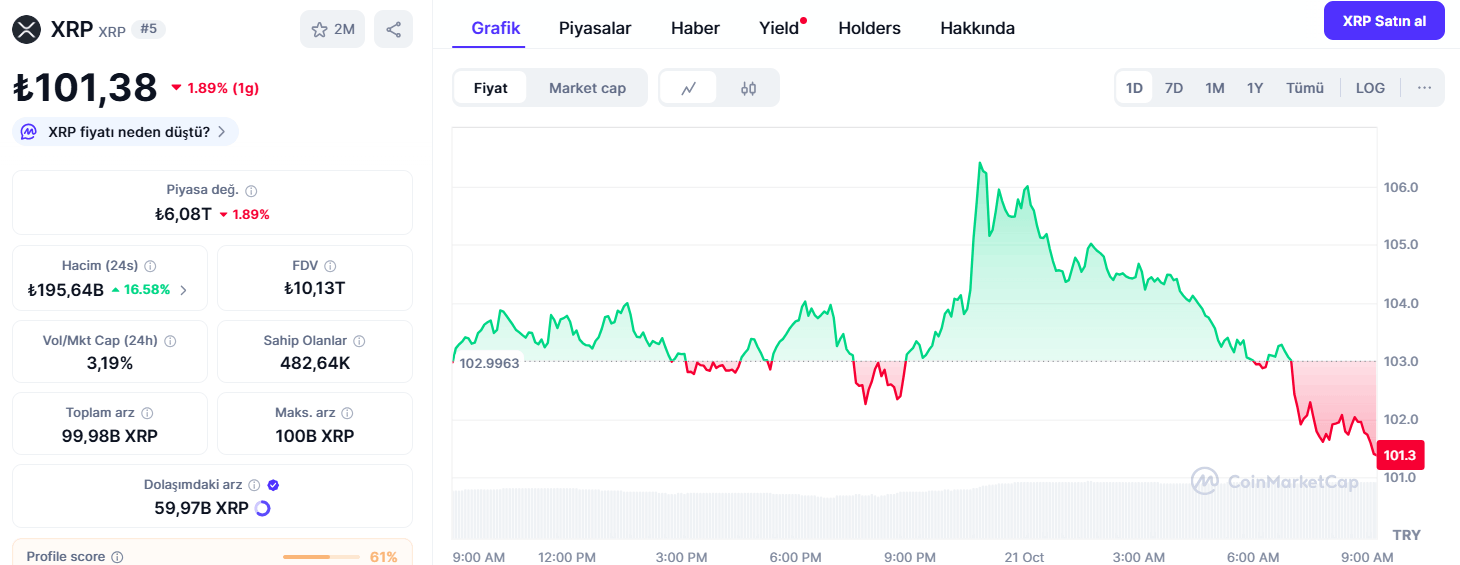
Task: Click the 99,98B XRP total supply value
Action: 111,436
